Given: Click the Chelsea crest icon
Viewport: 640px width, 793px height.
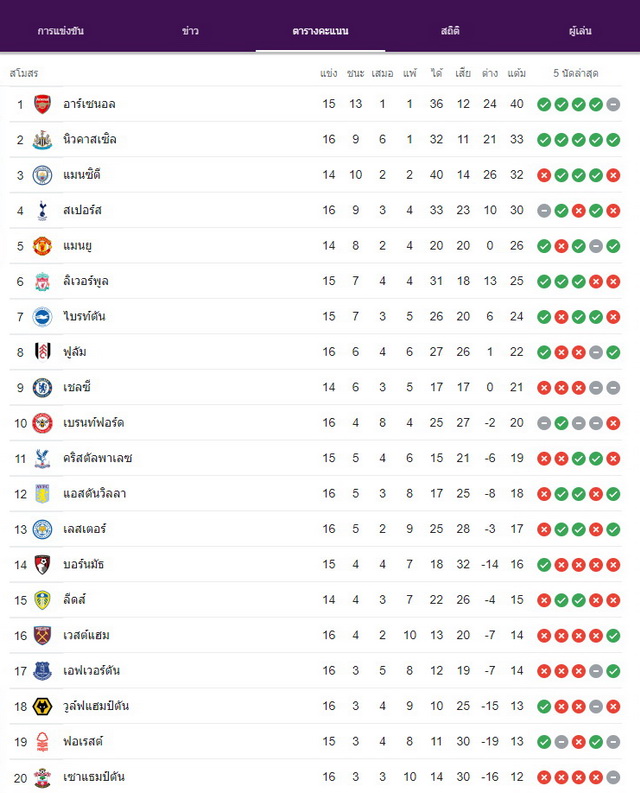Looking at the screenshot, I should [x=42, y=387].
